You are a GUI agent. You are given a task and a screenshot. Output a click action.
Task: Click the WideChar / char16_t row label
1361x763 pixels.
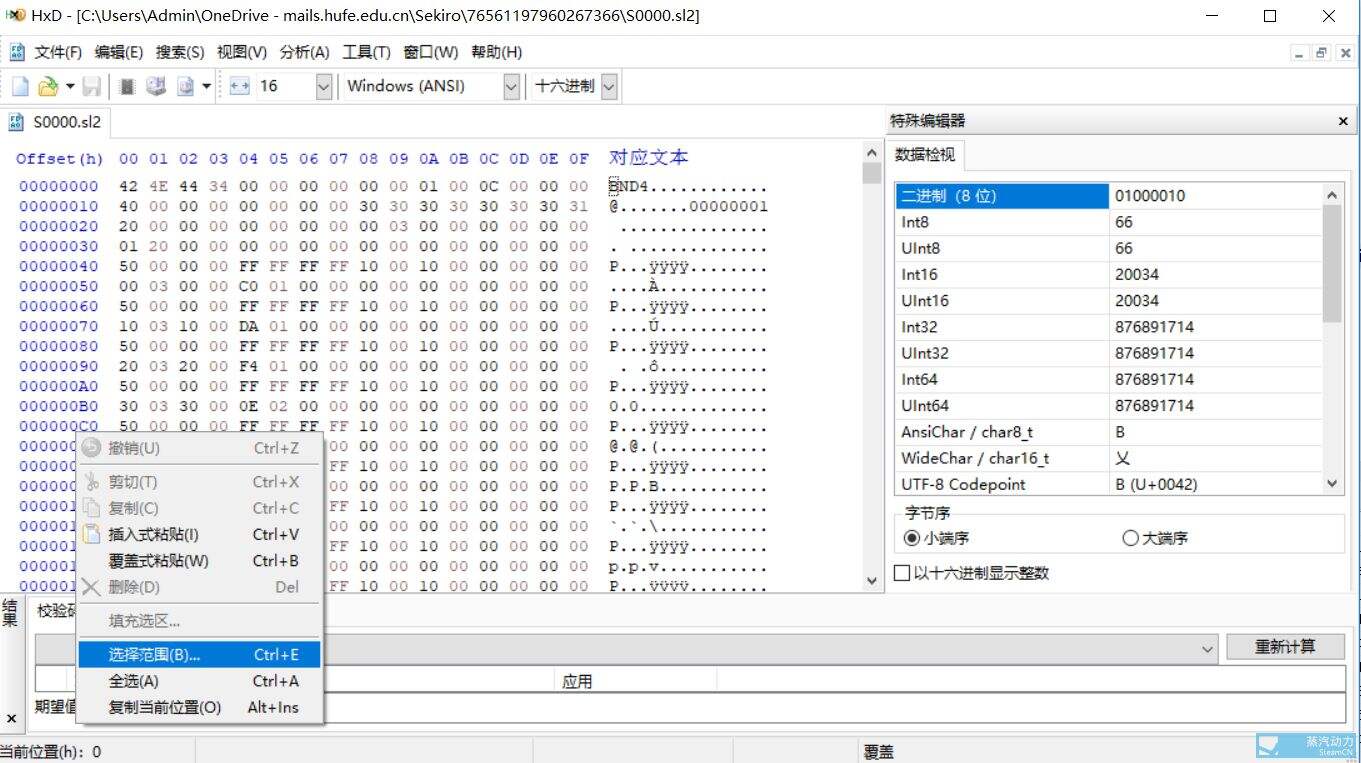click(975, 458)
